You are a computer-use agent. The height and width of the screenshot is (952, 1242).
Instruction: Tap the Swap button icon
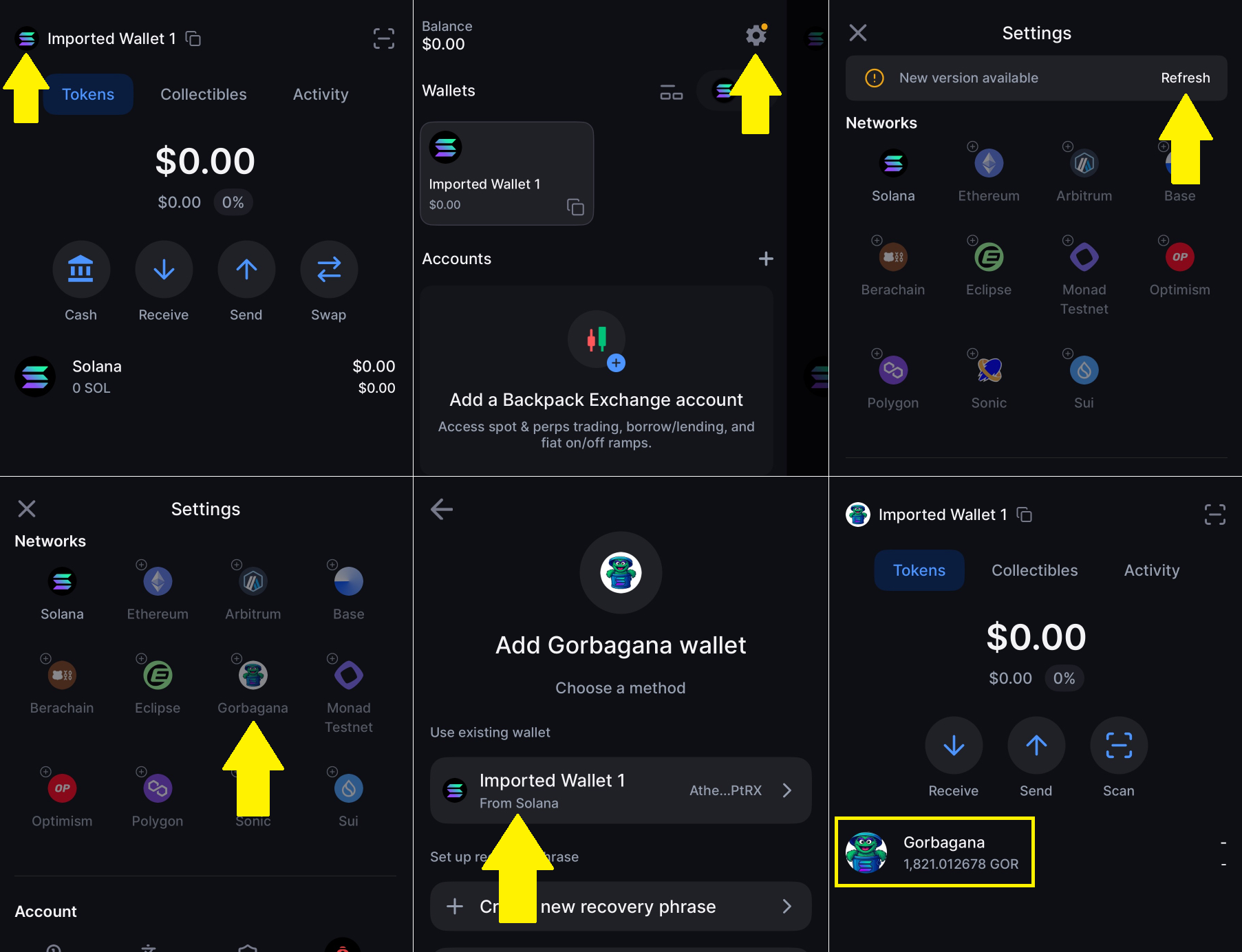pyautogui.click(x=329, y=269)
